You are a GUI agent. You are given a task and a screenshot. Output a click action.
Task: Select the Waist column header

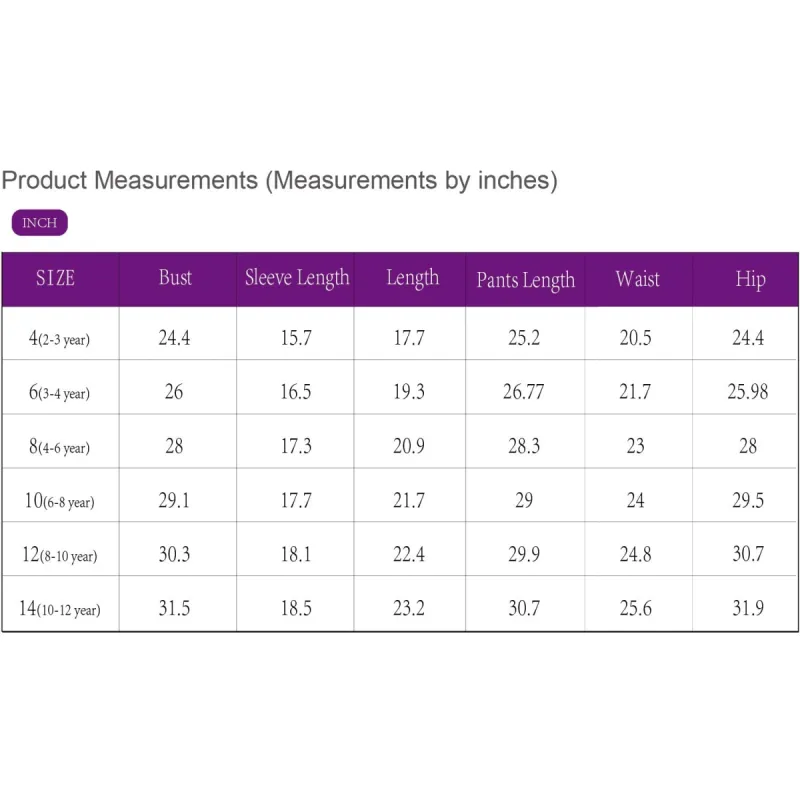coord(637,279)
